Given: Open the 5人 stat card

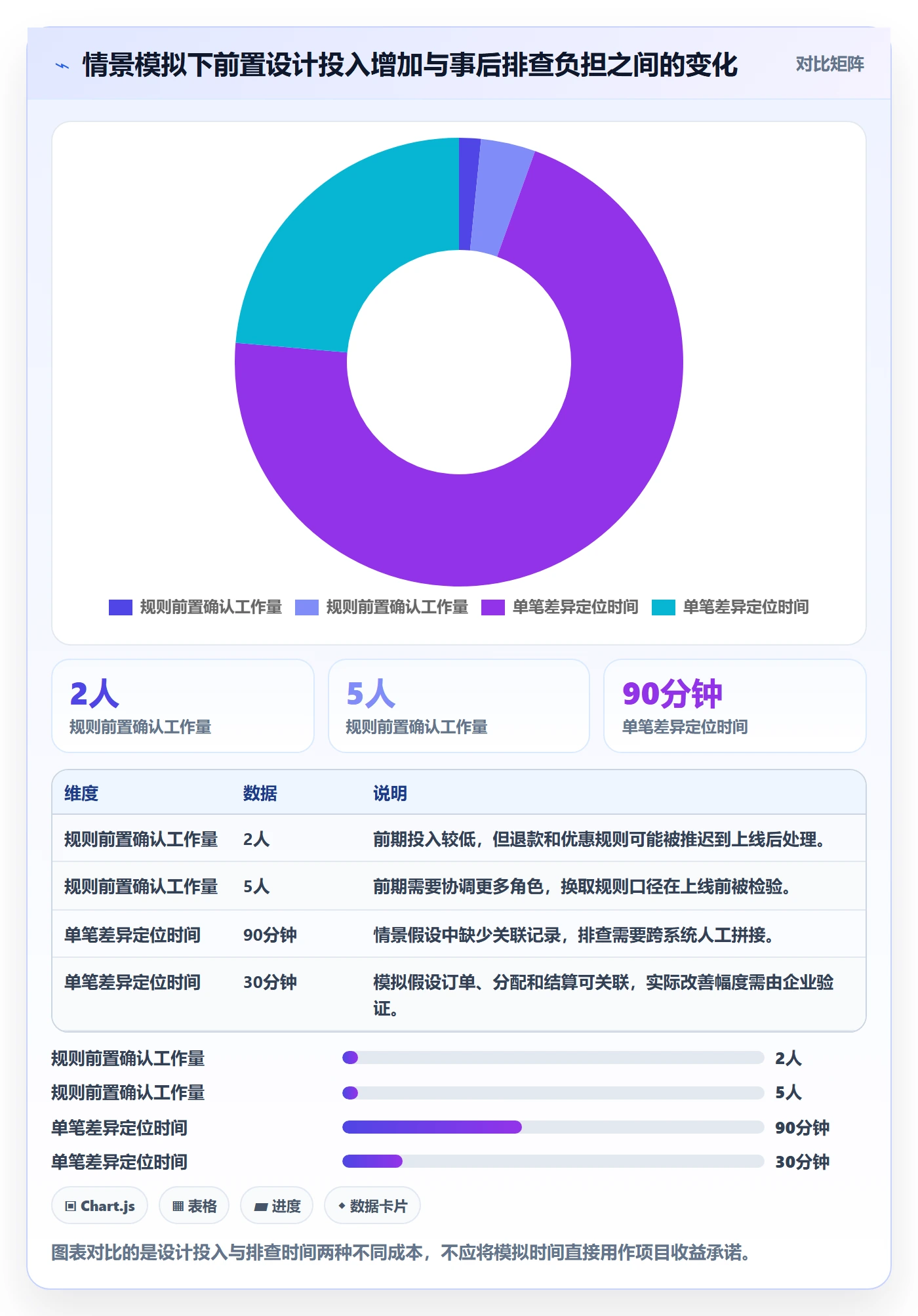Looking at the screenshot, I should [x=459, y=706].
